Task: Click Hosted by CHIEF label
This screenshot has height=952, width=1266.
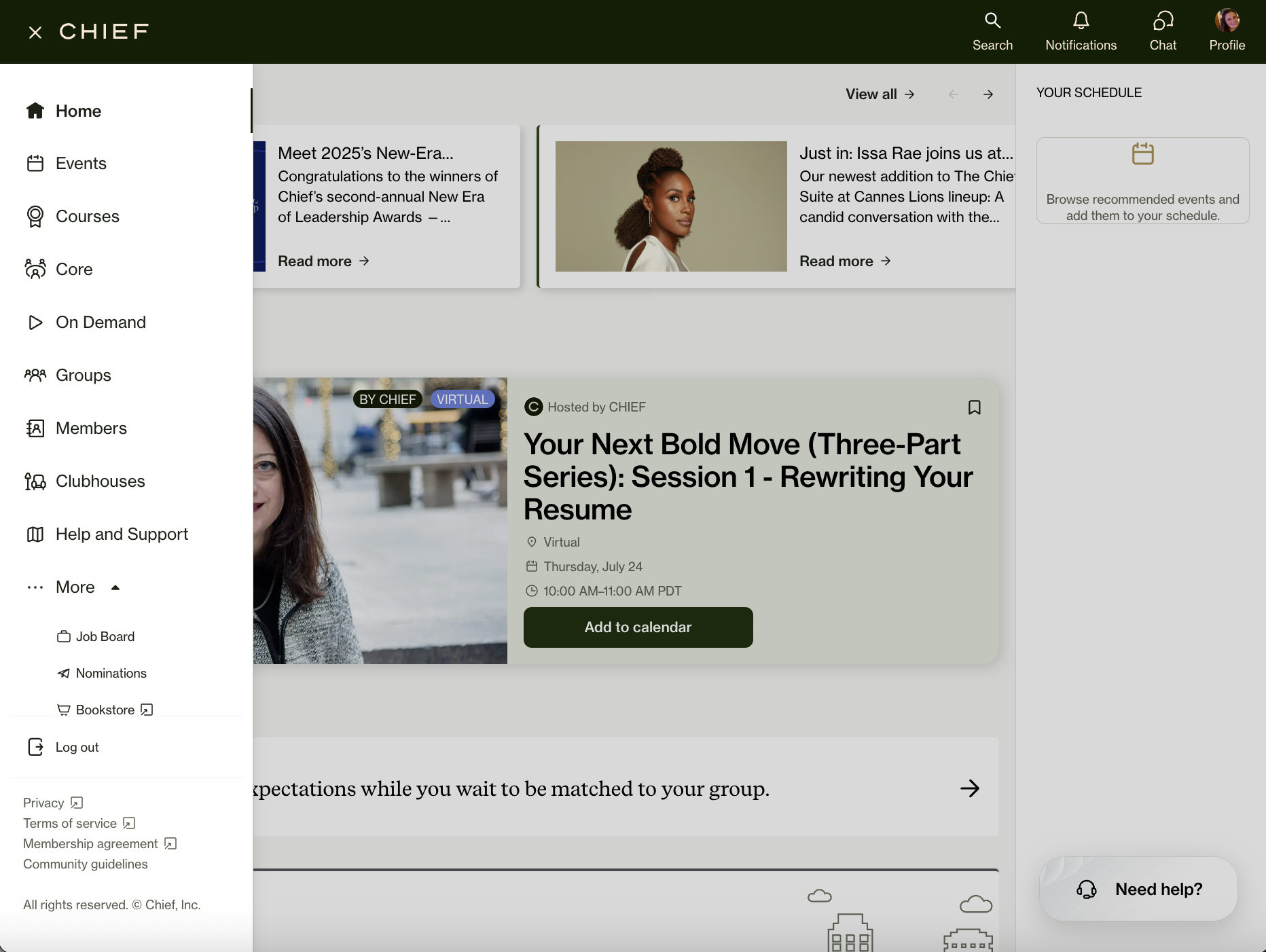Action: coord(596,407)
